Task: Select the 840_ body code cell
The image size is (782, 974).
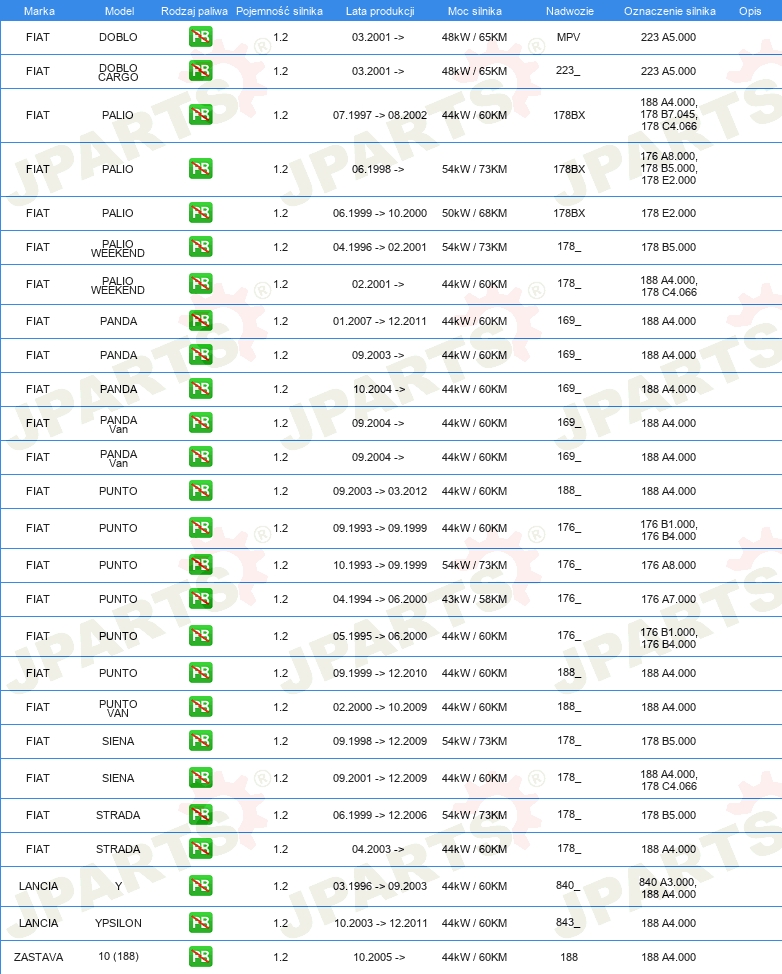Action: pos(568,885)
